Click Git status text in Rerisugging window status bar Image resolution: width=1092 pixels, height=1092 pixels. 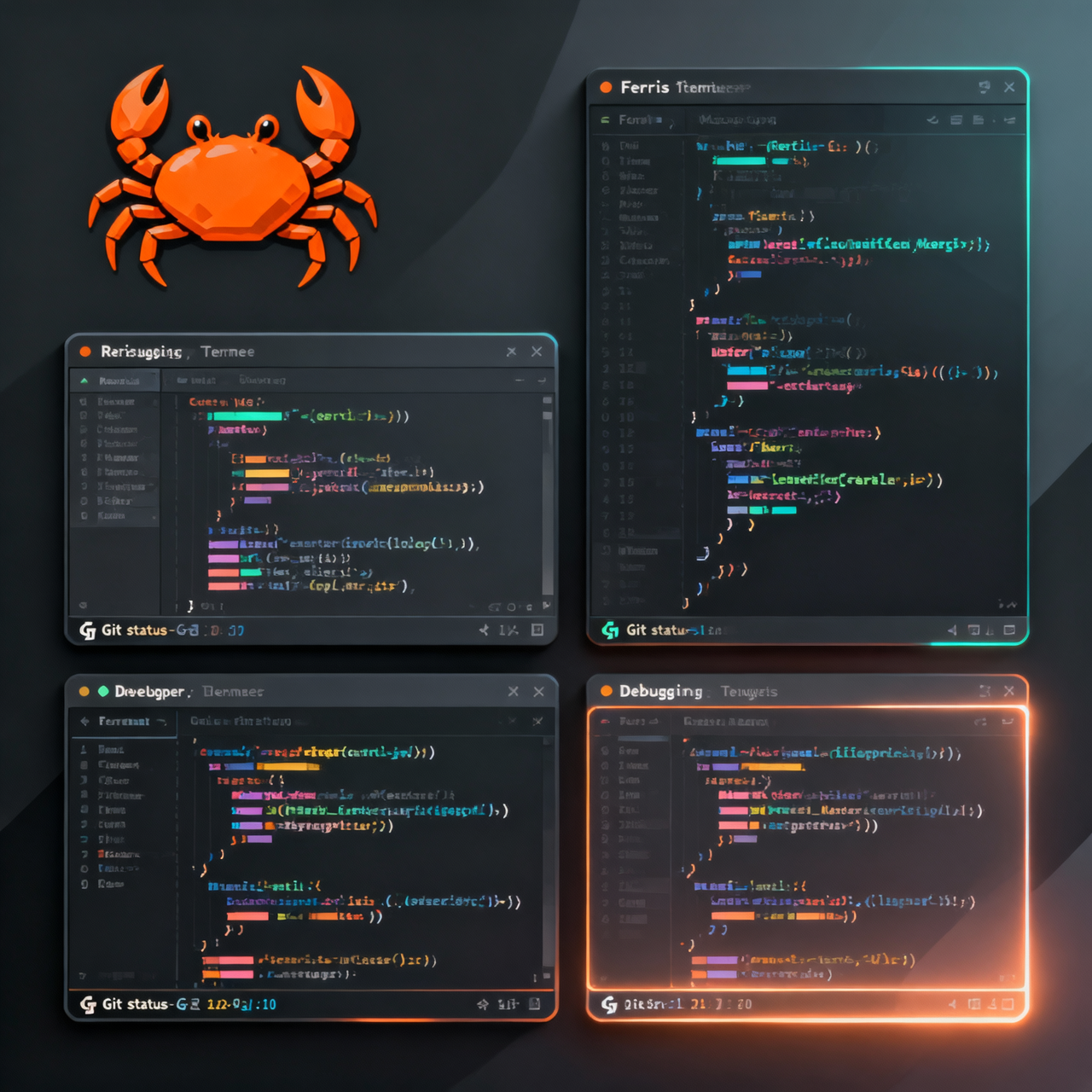point(134,630)
